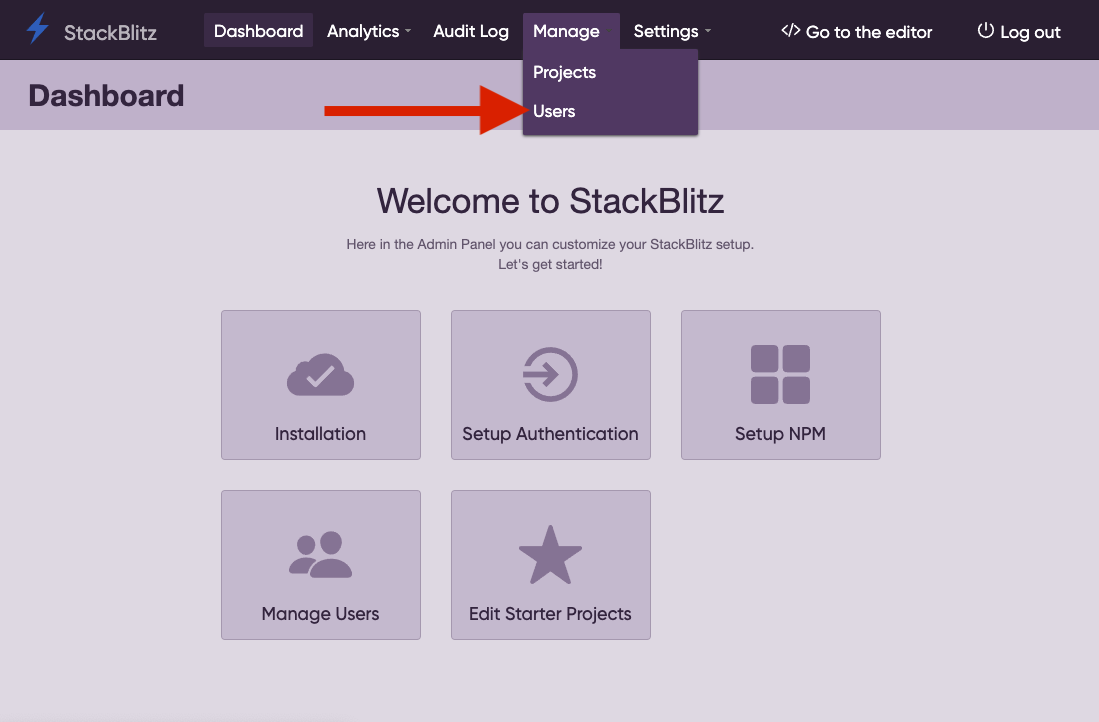Click the Welcome to StackBlitz heading
The width and height of the screenshot is (1099, 722).
pyautogui.click(x=550, y=201)
